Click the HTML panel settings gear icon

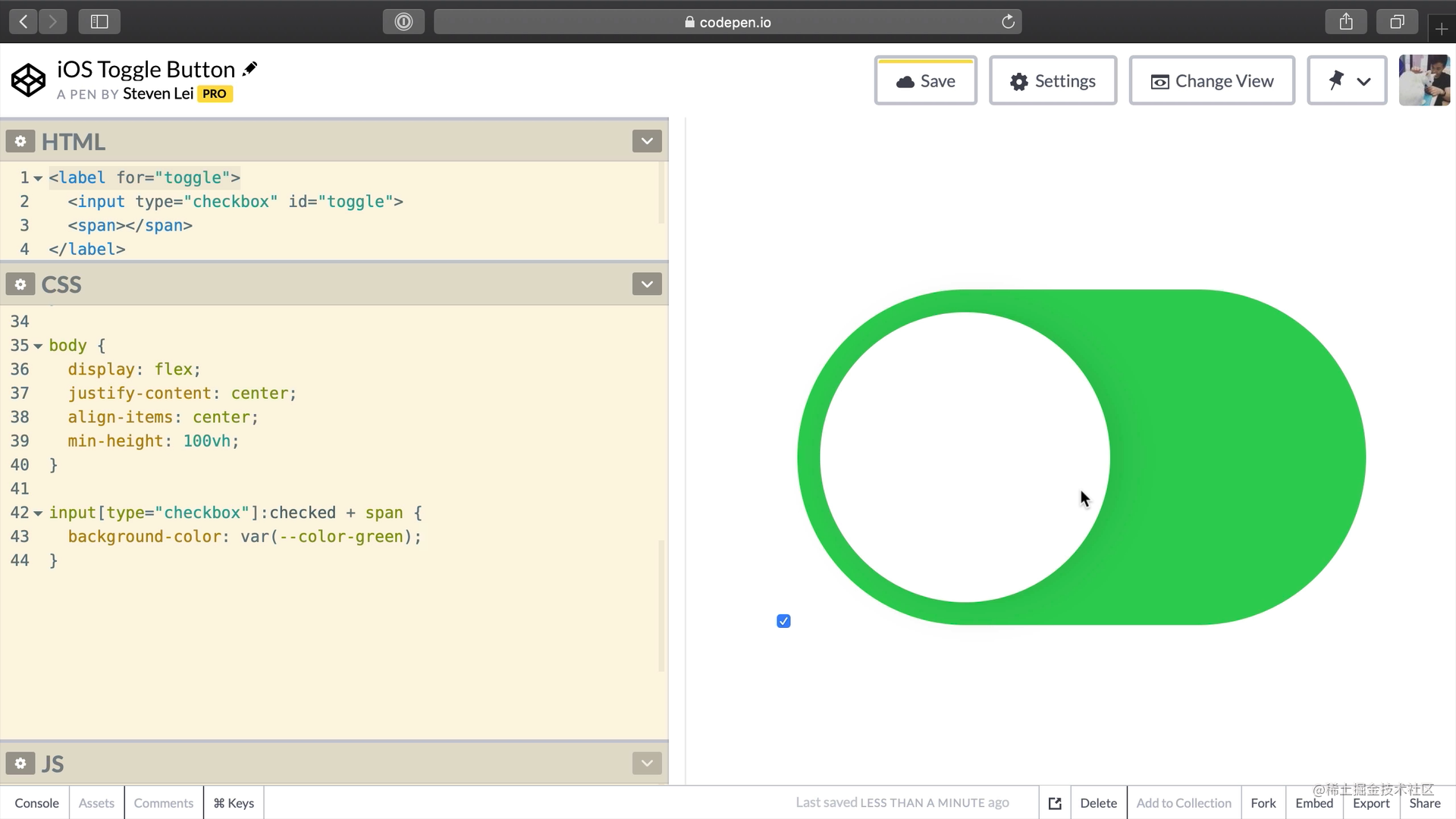pos(19,141)
